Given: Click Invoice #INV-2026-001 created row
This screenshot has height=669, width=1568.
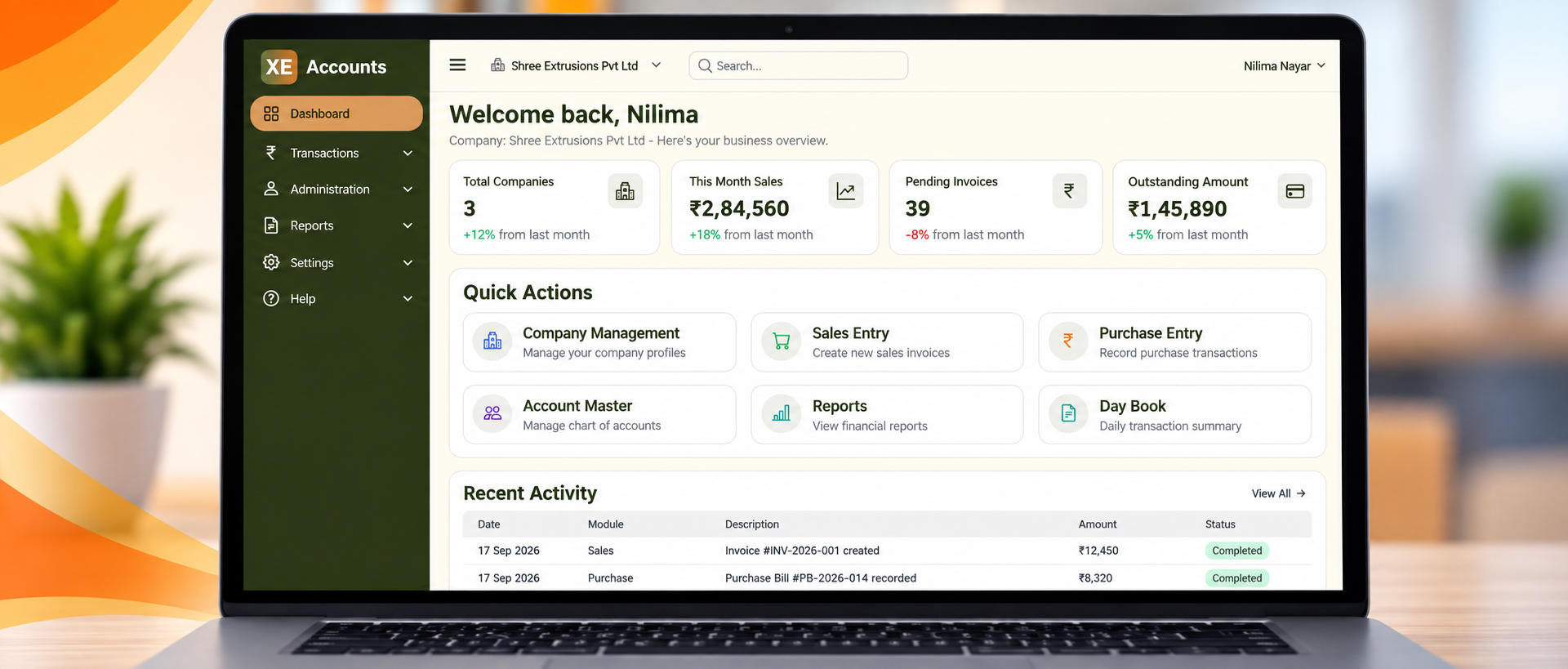Looking at the screenshot, I should coord(887,551).
